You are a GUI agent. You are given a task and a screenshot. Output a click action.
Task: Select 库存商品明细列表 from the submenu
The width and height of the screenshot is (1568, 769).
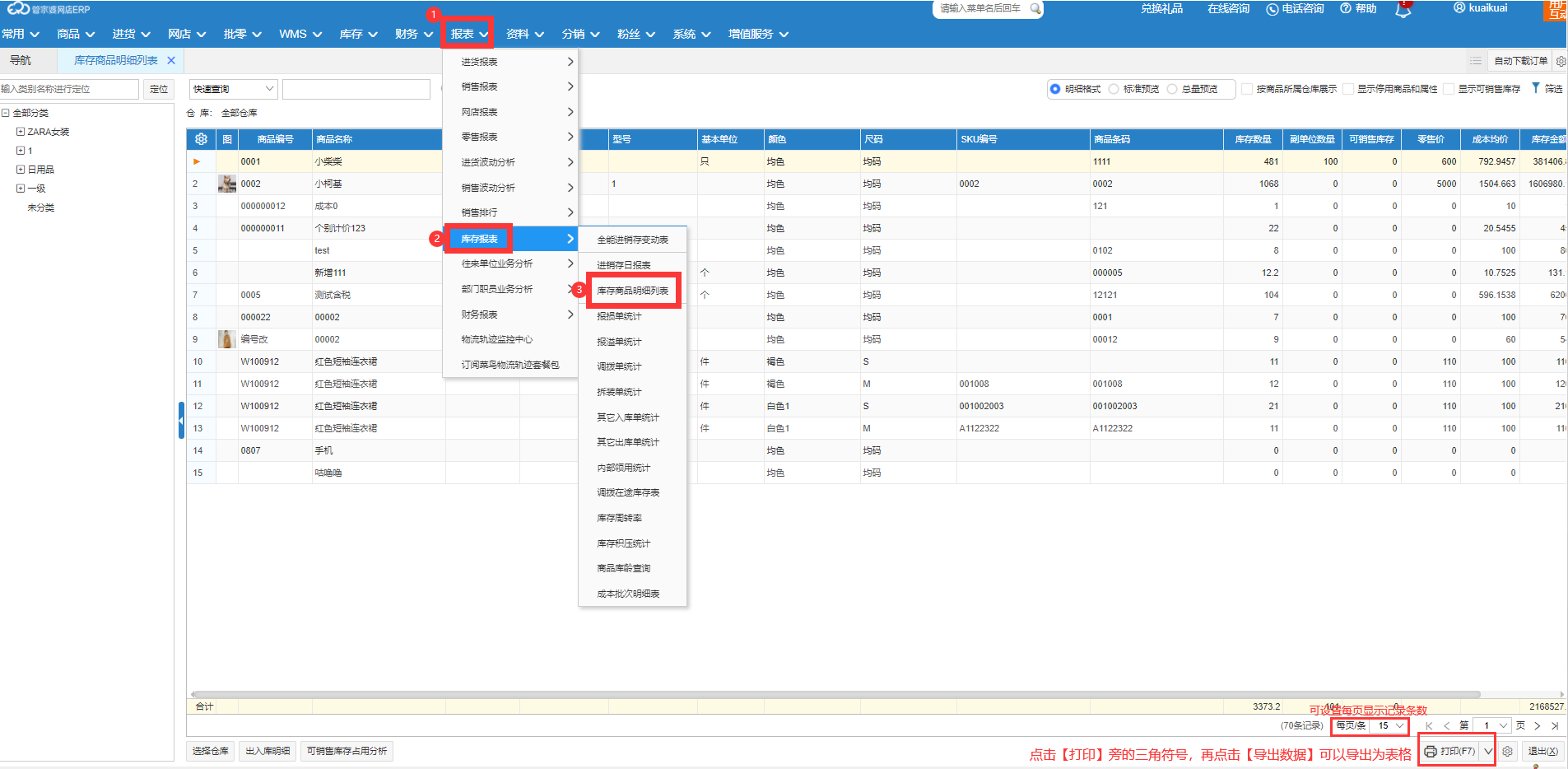tap(632, 291)
